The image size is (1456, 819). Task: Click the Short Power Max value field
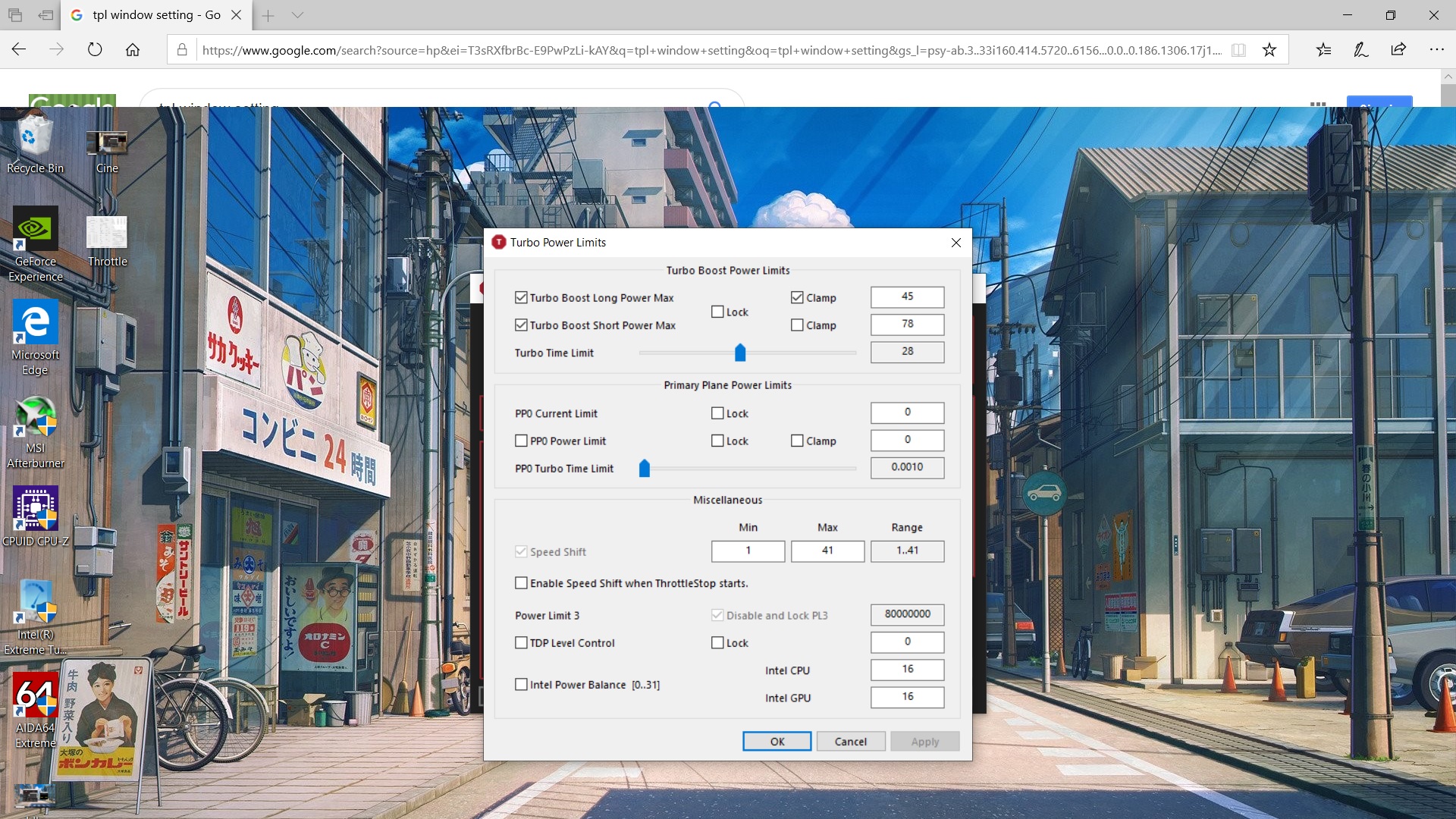pos(907,324)
